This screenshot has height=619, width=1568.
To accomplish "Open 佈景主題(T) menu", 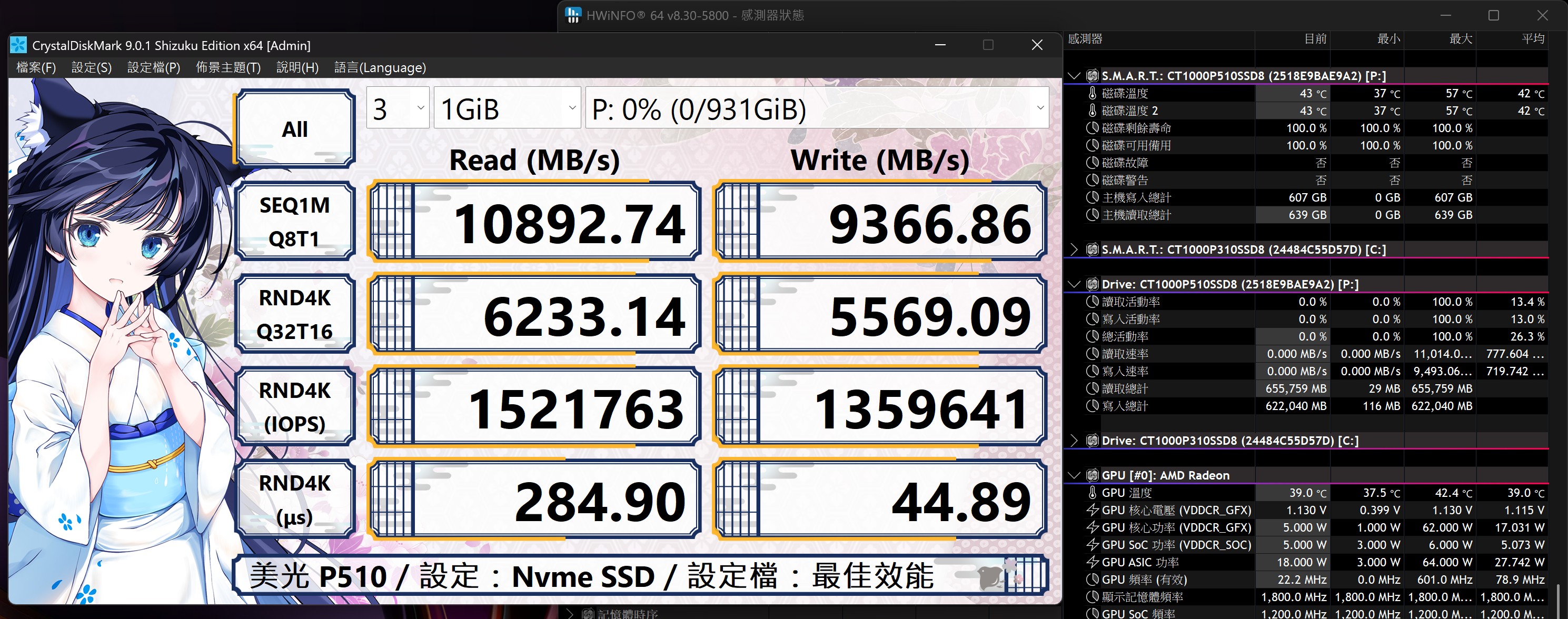I will point(227,67).
